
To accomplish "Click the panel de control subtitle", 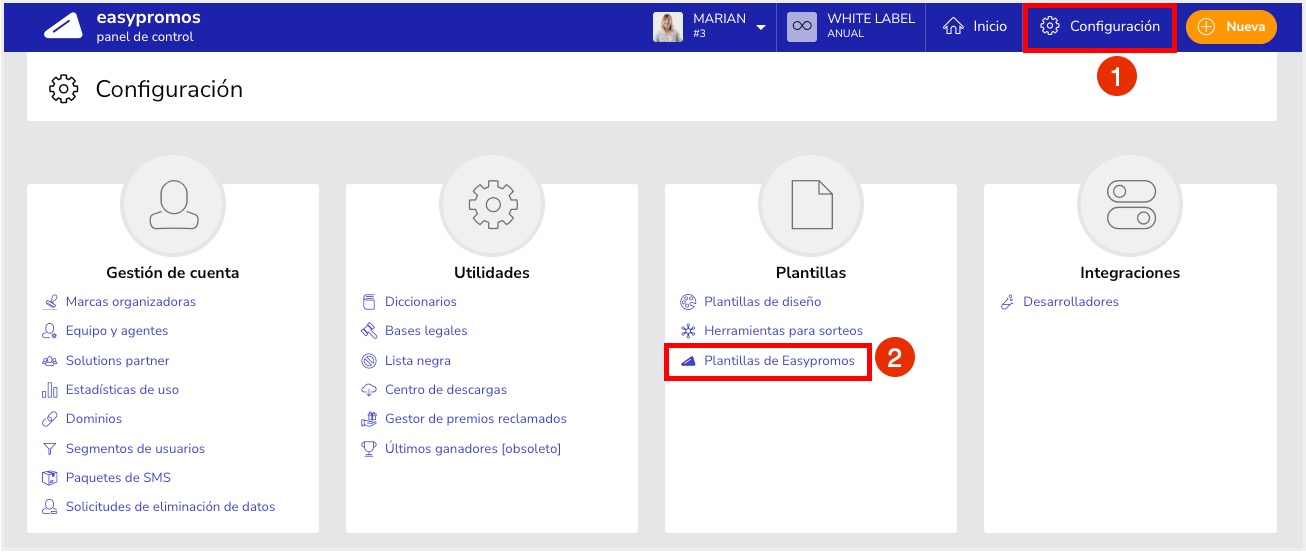I will [145, 37].
